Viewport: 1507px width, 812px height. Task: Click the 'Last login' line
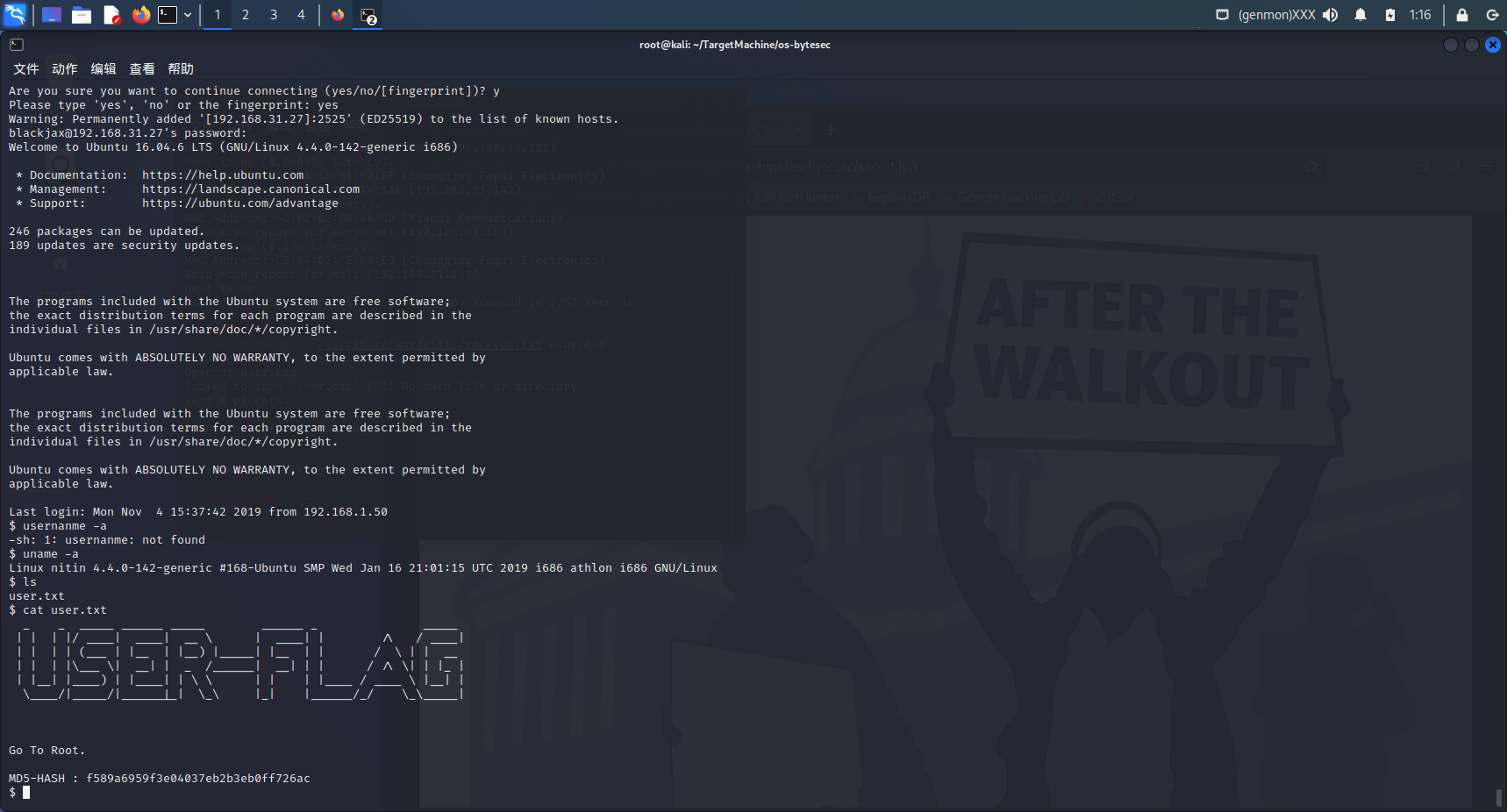(198, 512)
